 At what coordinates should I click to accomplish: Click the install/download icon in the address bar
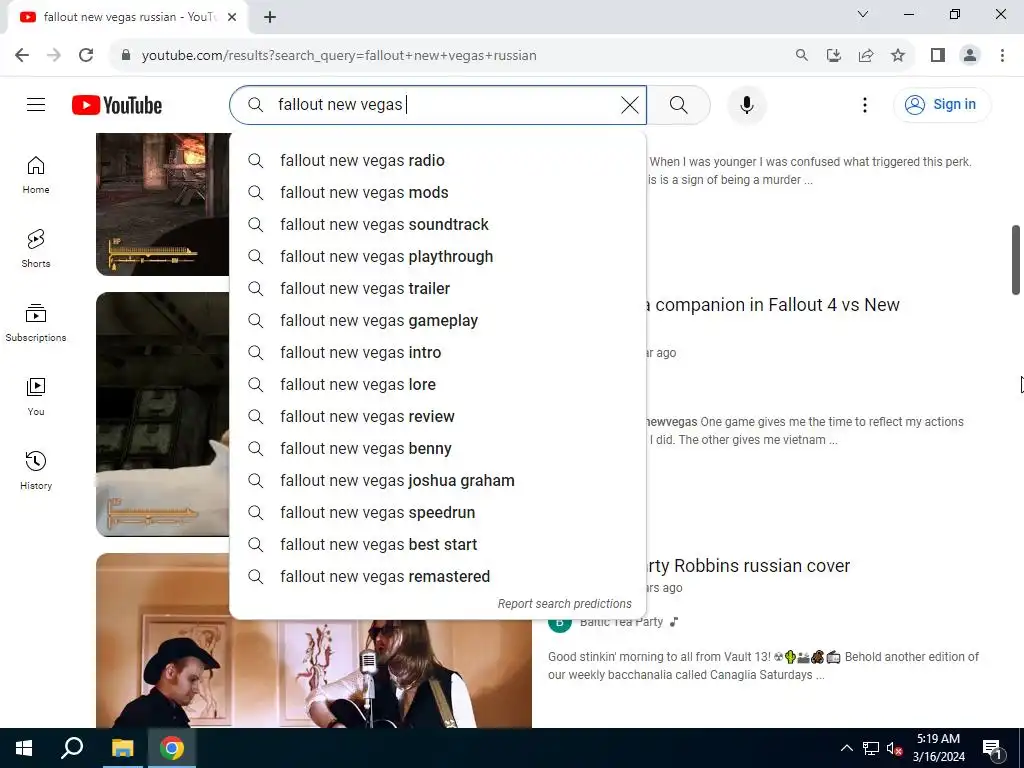[833, 56]
